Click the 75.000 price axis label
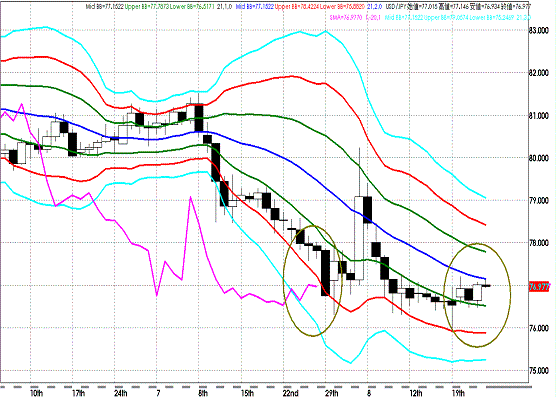Image resolution: width=556 pixels, height=398 pixels. click(539, 371)
